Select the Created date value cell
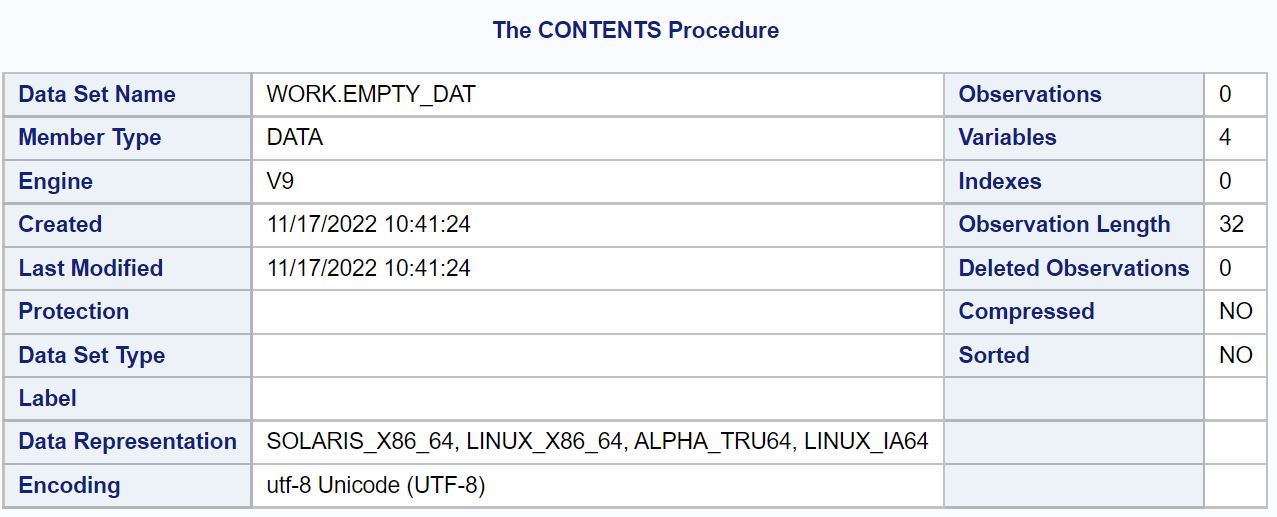This screenshot has height=517, width=1277. pyautogui.click(x=598, y=225)
